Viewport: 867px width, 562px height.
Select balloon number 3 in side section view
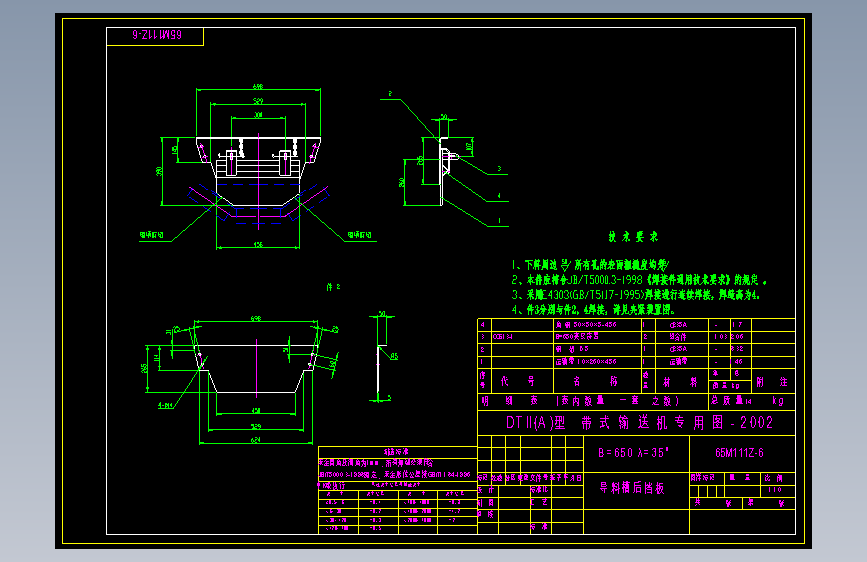tap(499, 169)
